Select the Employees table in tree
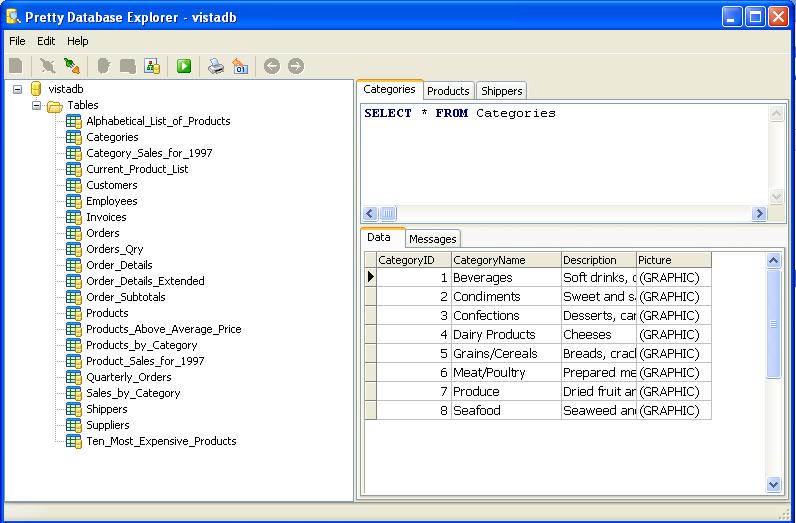The image size is (796, 523). coord(111,201)
